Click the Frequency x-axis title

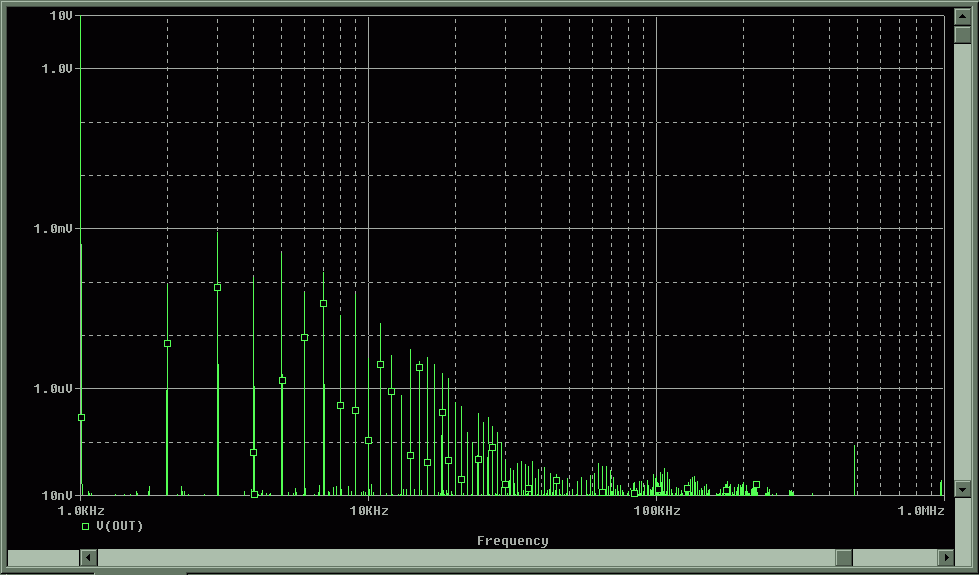512,541
